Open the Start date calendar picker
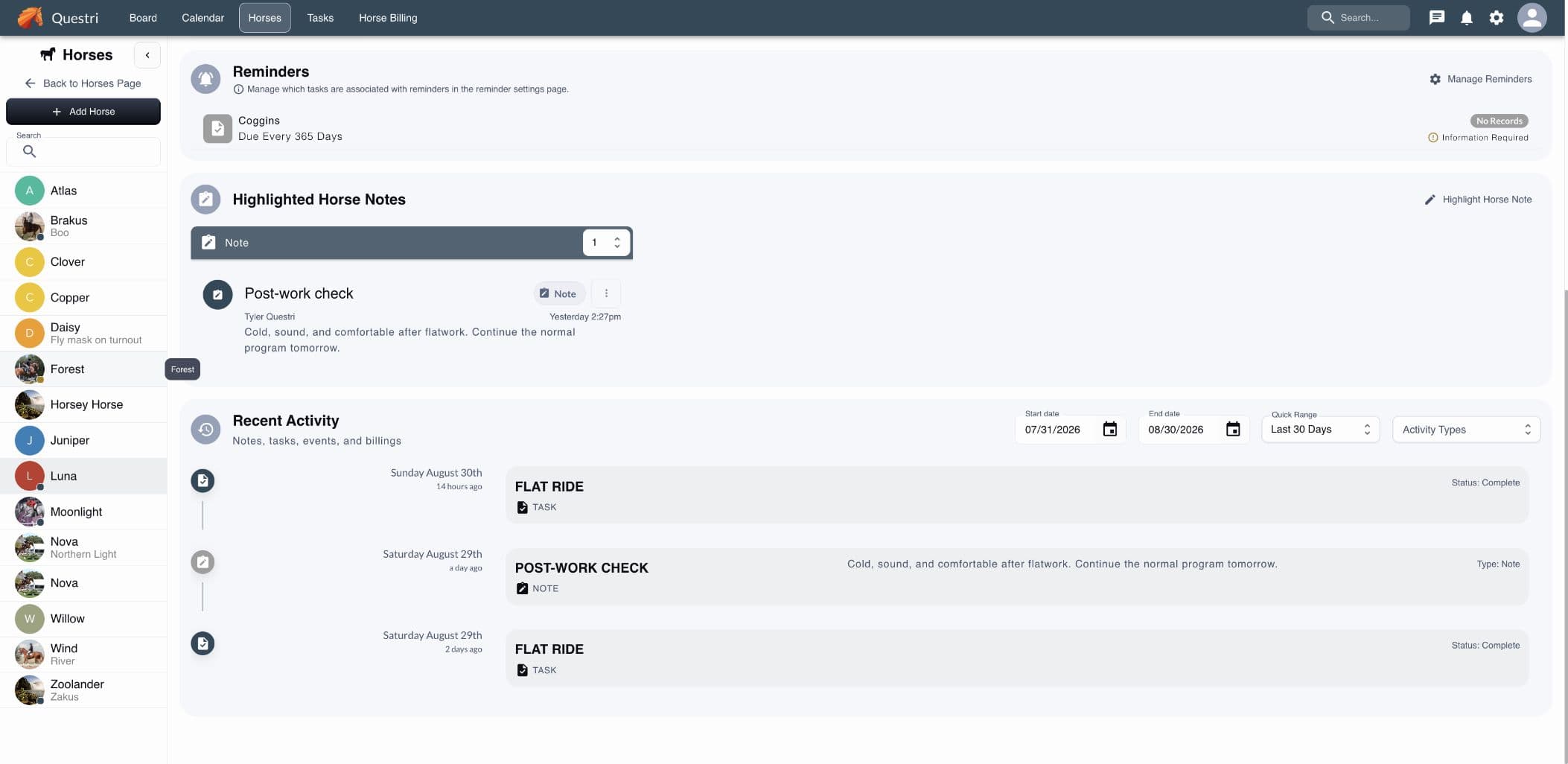This screenshot has height=764, width=1568. pyautogui.click(x=1109, y=430)
